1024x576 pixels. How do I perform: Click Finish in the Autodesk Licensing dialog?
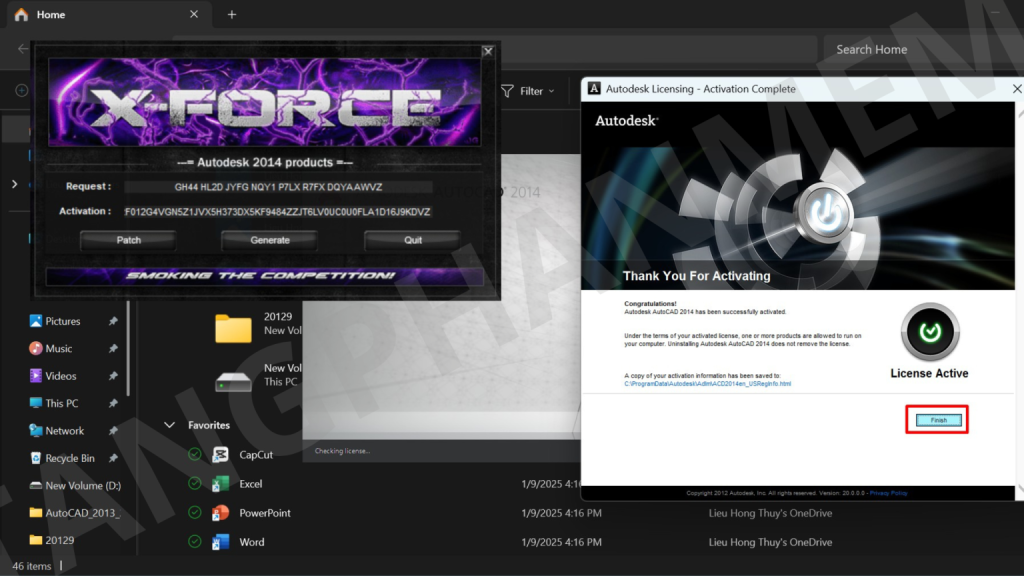[938, 420]
